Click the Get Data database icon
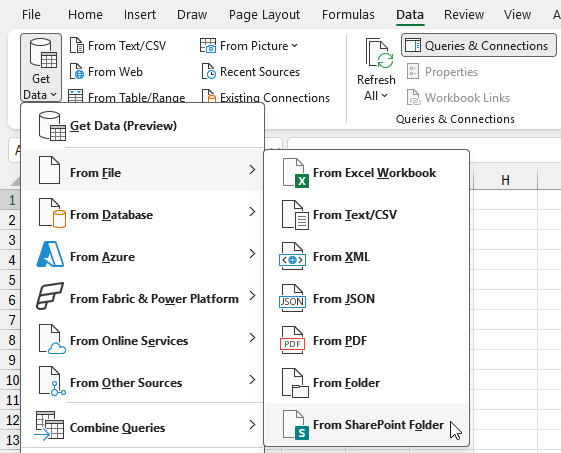This screenshot has height=453, width=561. (43, 54)
